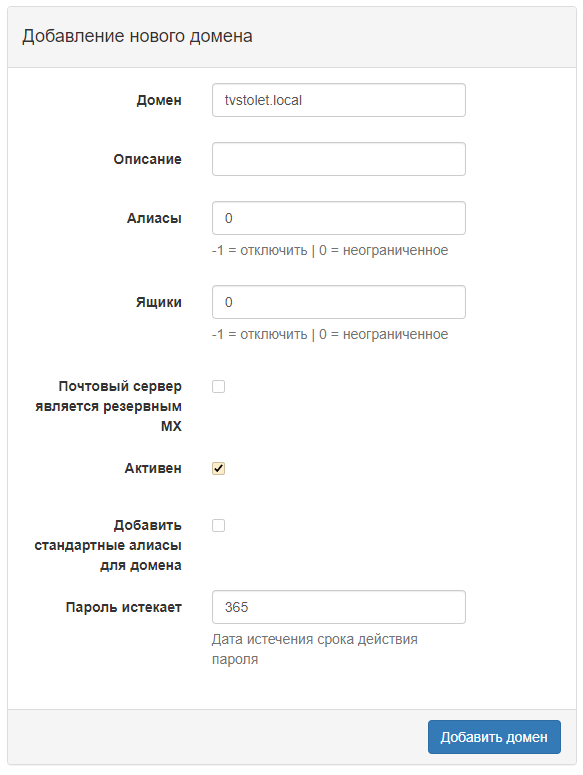The height and width of the screenshot is (775, 583).
Task: Click the Добавить стандартные алиасы для домена label
Action: click(108, 545)
